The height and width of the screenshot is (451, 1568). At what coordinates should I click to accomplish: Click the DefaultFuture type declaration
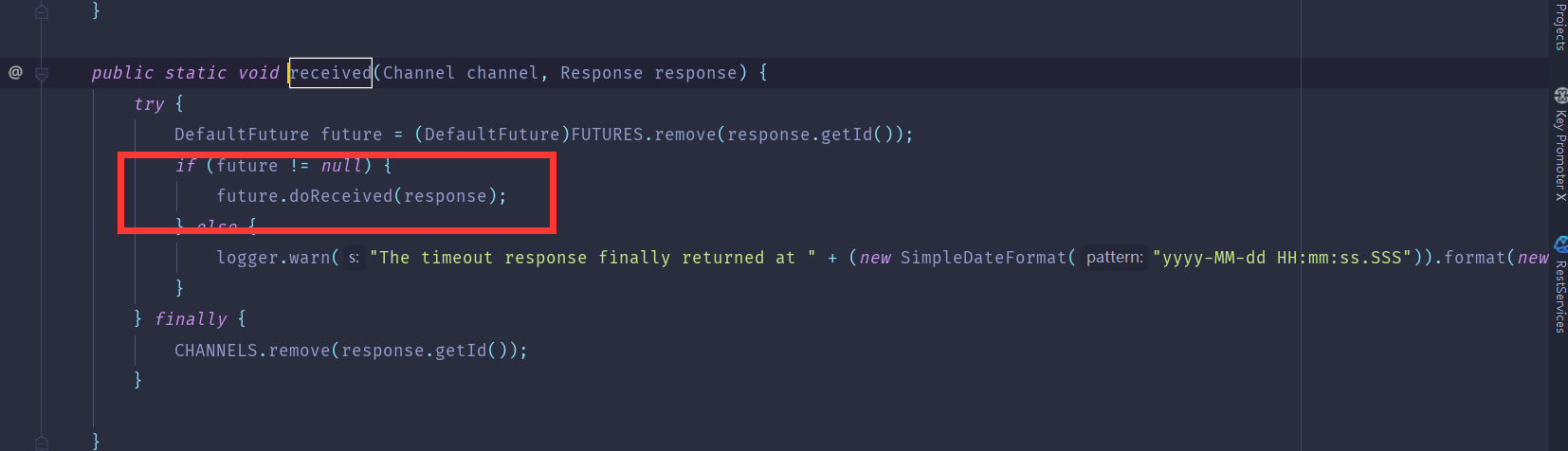pos(242,135)
